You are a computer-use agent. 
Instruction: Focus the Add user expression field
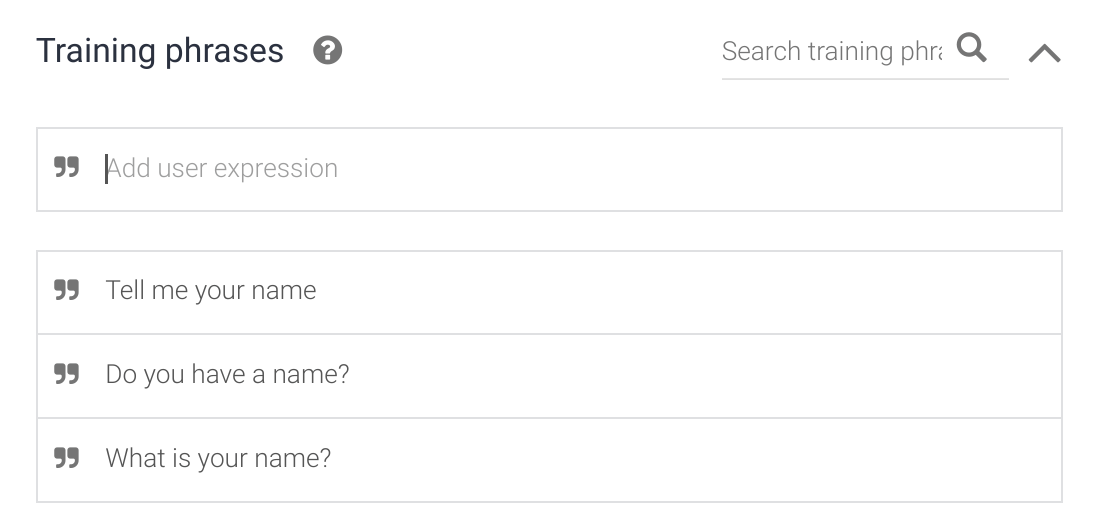click(x=560, y=169)
